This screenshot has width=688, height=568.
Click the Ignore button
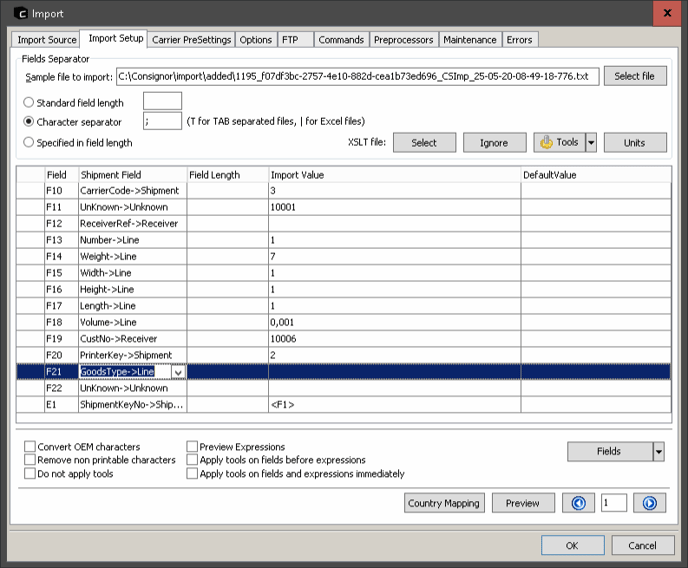[x=494, y=143]
